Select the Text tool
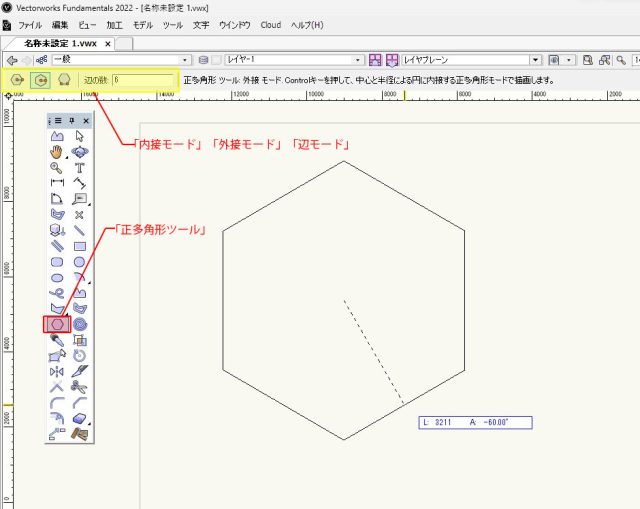 tap(80, 168)
